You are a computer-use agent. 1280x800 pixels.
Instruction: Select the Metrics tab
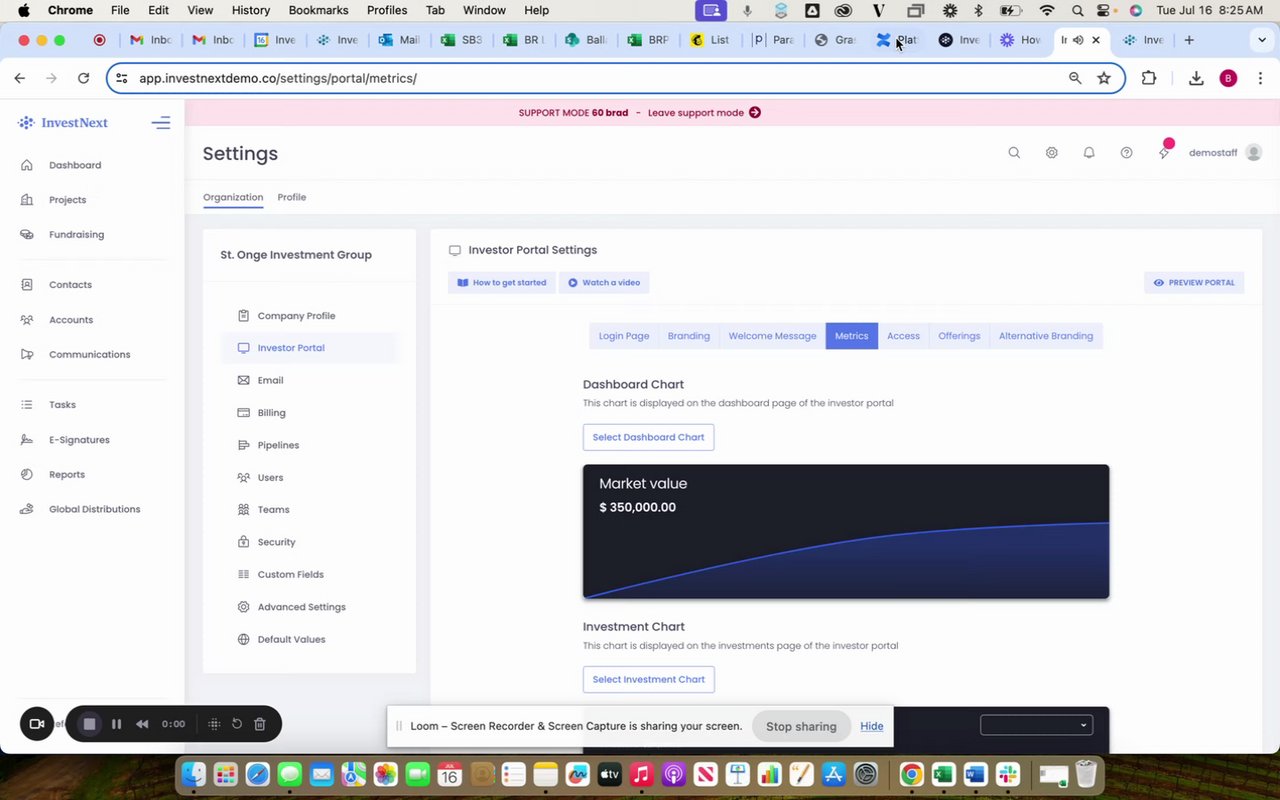pos(852,336)
